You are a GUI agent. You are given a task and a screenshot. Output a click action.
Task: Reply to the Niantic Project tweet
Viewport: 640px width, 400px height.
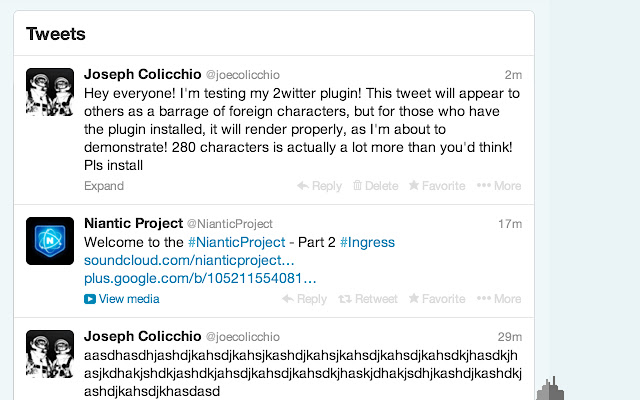pyautogui.click(x=304, y=299)
